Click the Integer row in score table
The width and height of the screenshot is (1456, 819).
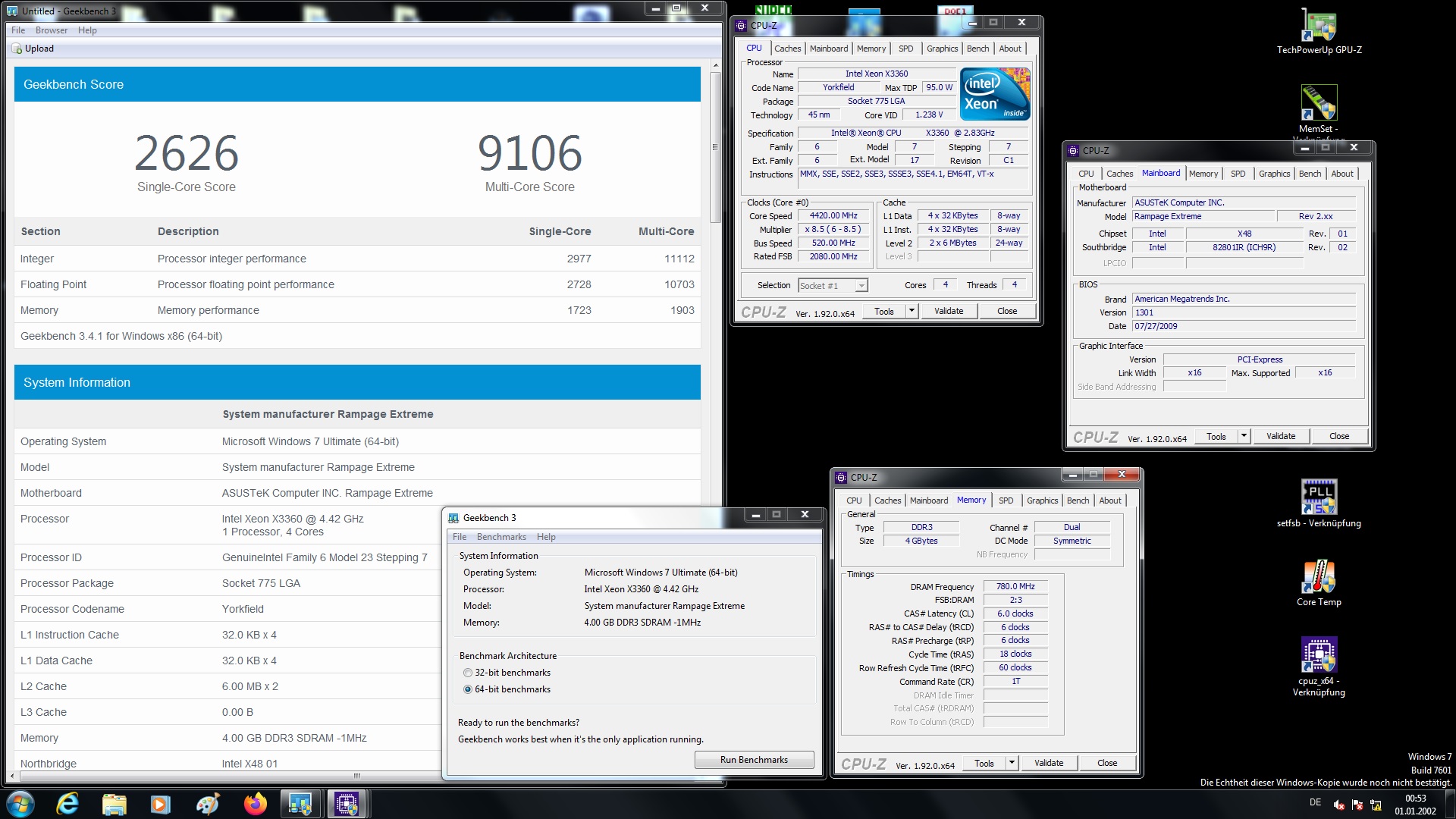point(357,259)
